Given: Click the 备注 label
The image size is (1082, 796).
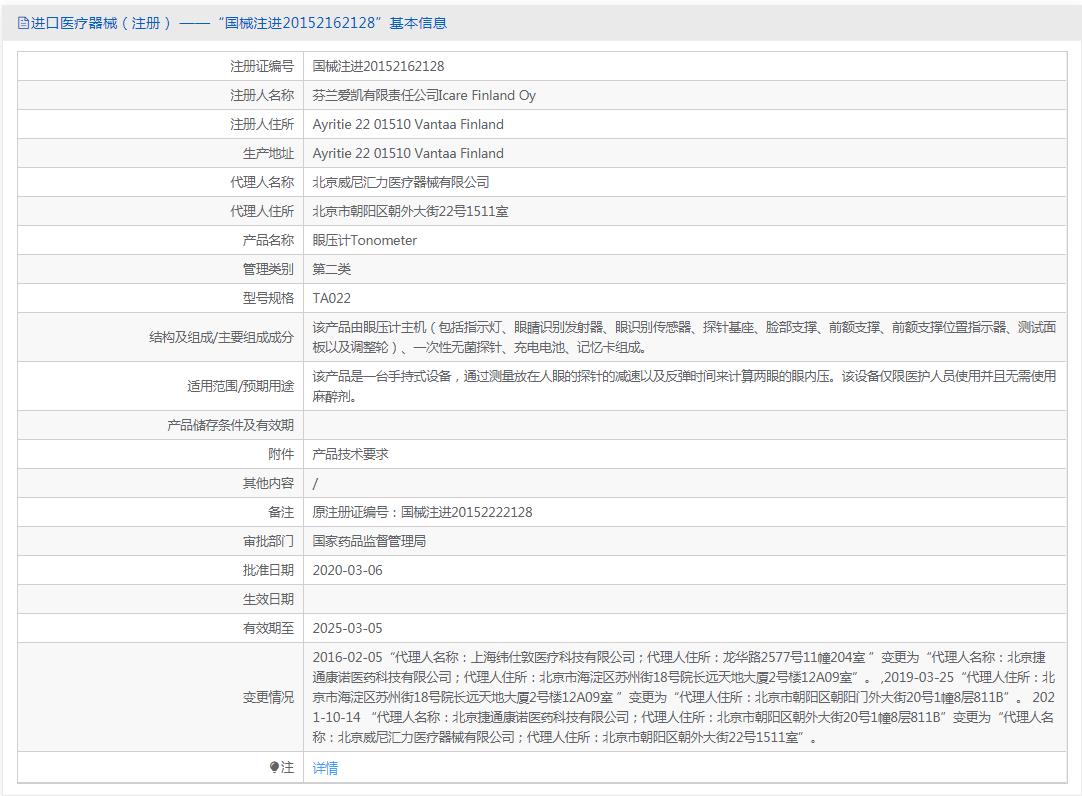Looking at the screenshot, I should [x=281, y=512].
